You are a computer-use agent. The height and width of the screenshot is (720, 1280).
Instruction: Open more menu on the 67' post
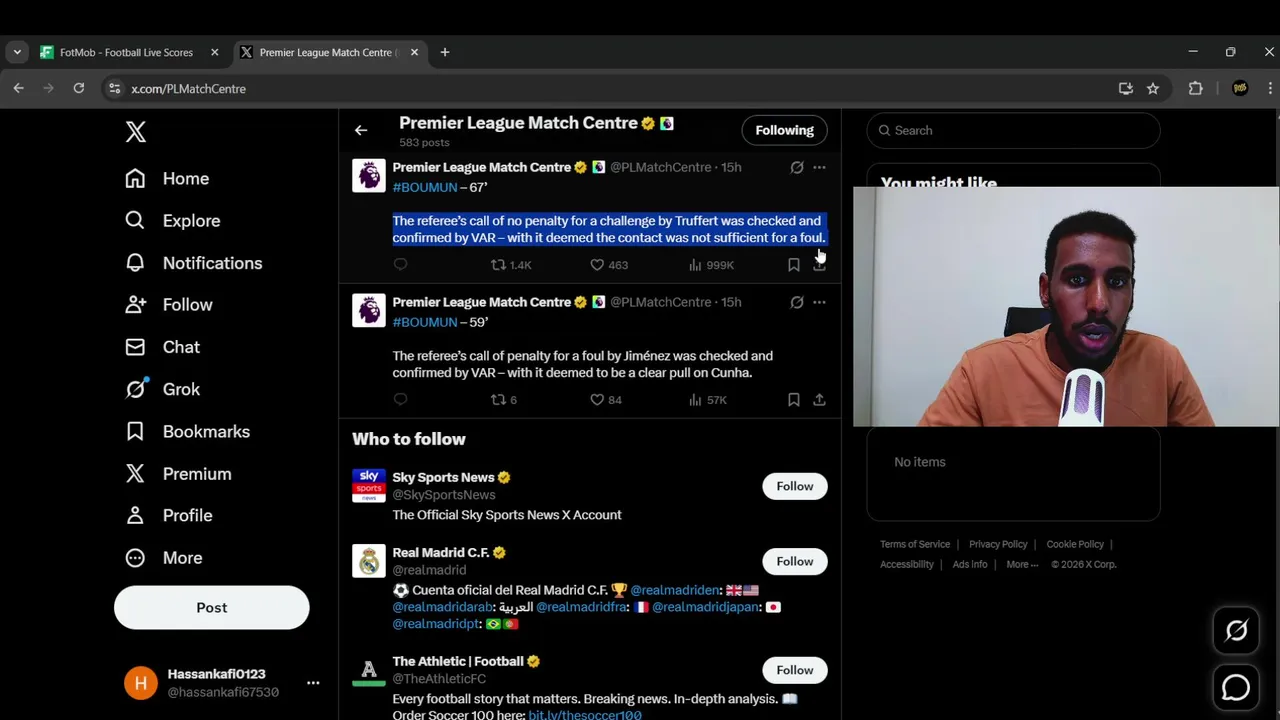819,167
